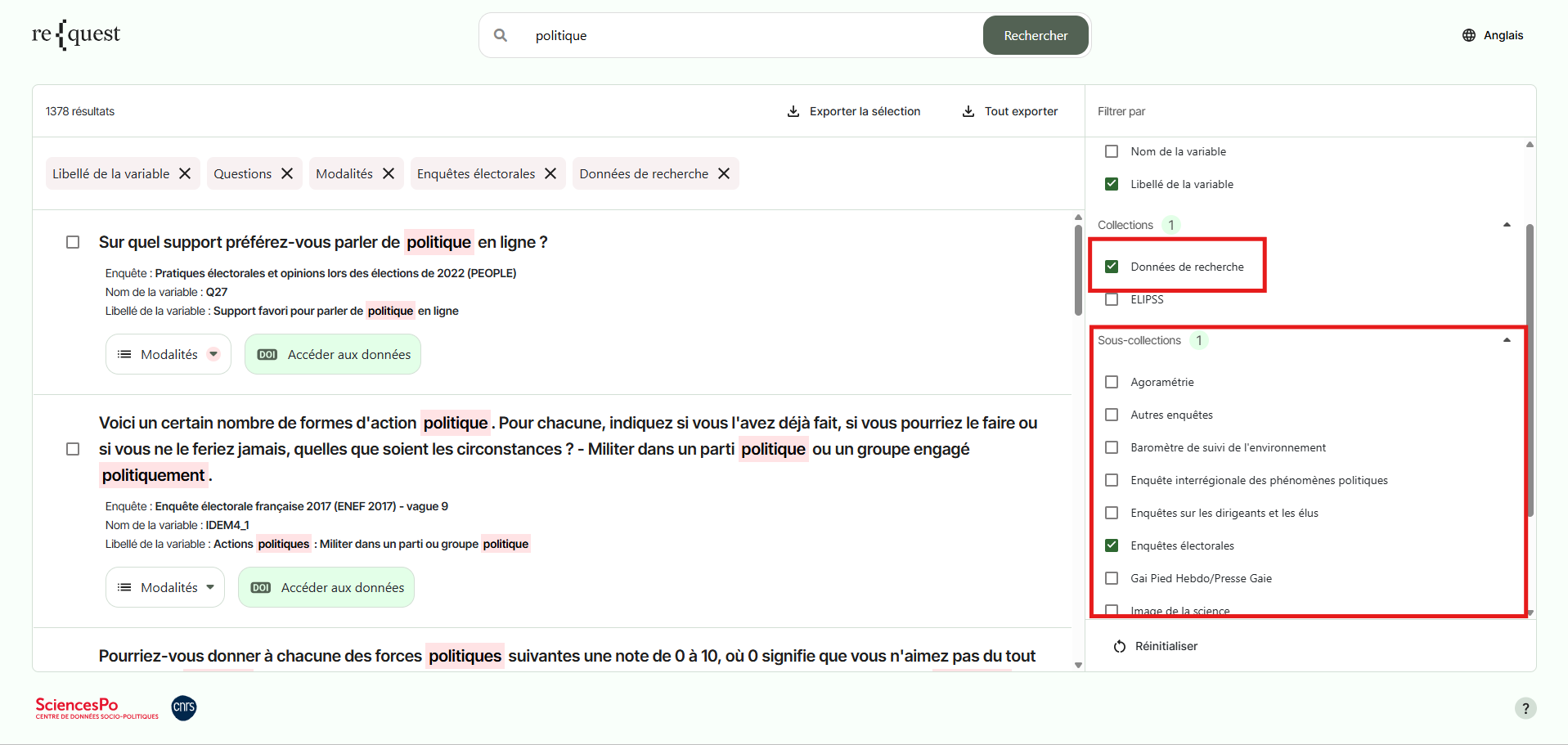Viewport: 1568px width, 745px height.
Task: Click Exporter la sélection
Action: pos(853,111)
